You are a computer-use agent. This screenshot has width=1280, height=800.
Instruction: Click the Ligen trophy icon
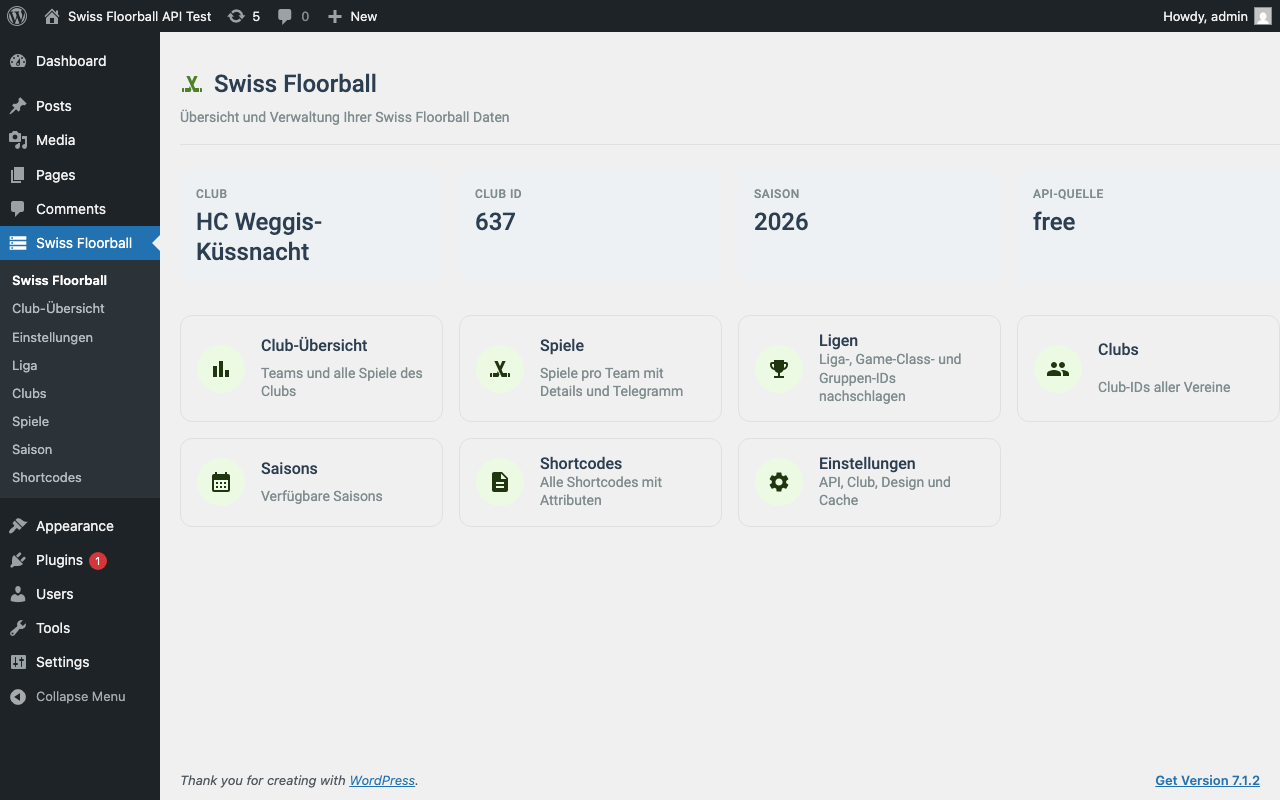pos(779,369)
